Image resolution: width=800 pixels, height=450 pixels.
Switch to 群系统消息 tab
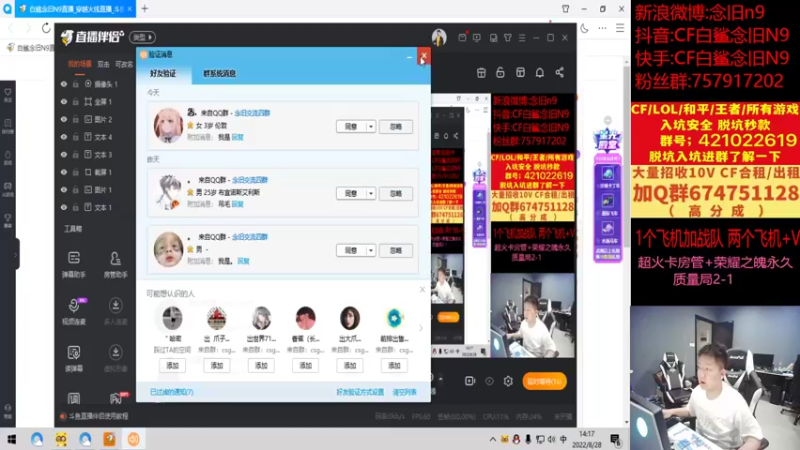[219, 73]
